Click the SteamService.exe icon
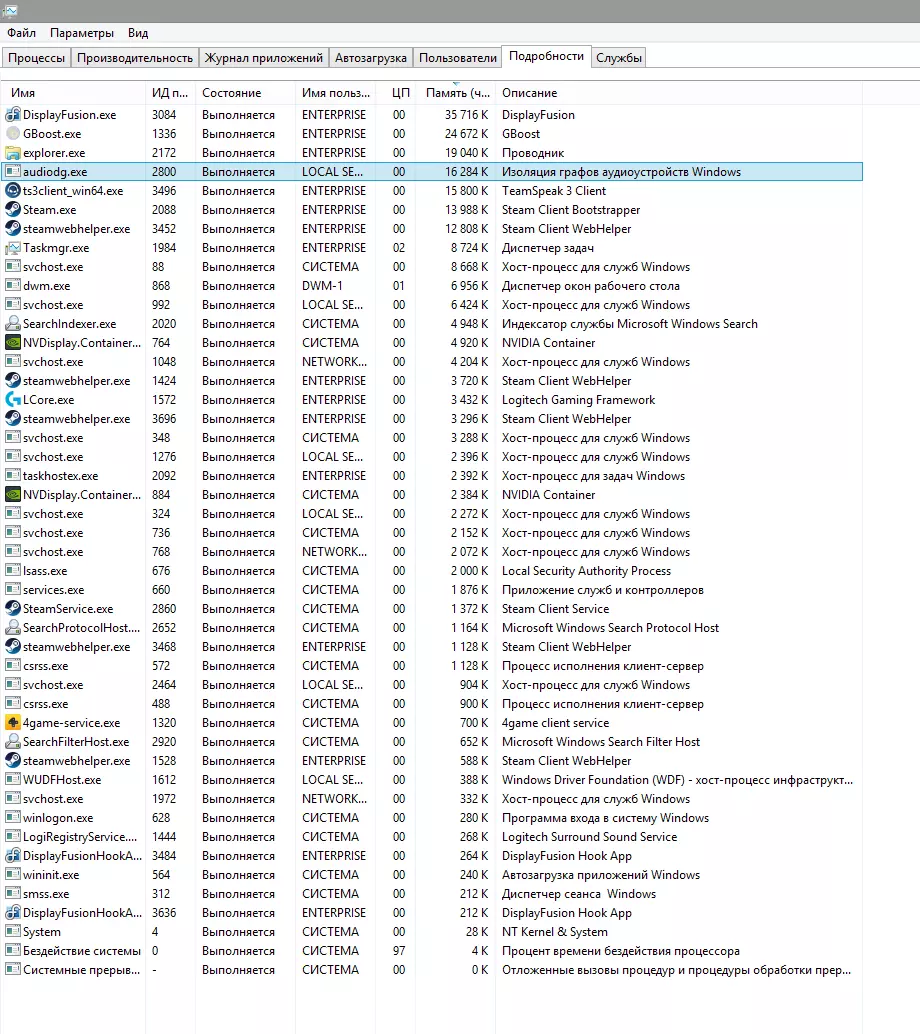Viewport: 920px width, 1034px height. [13, 609]
